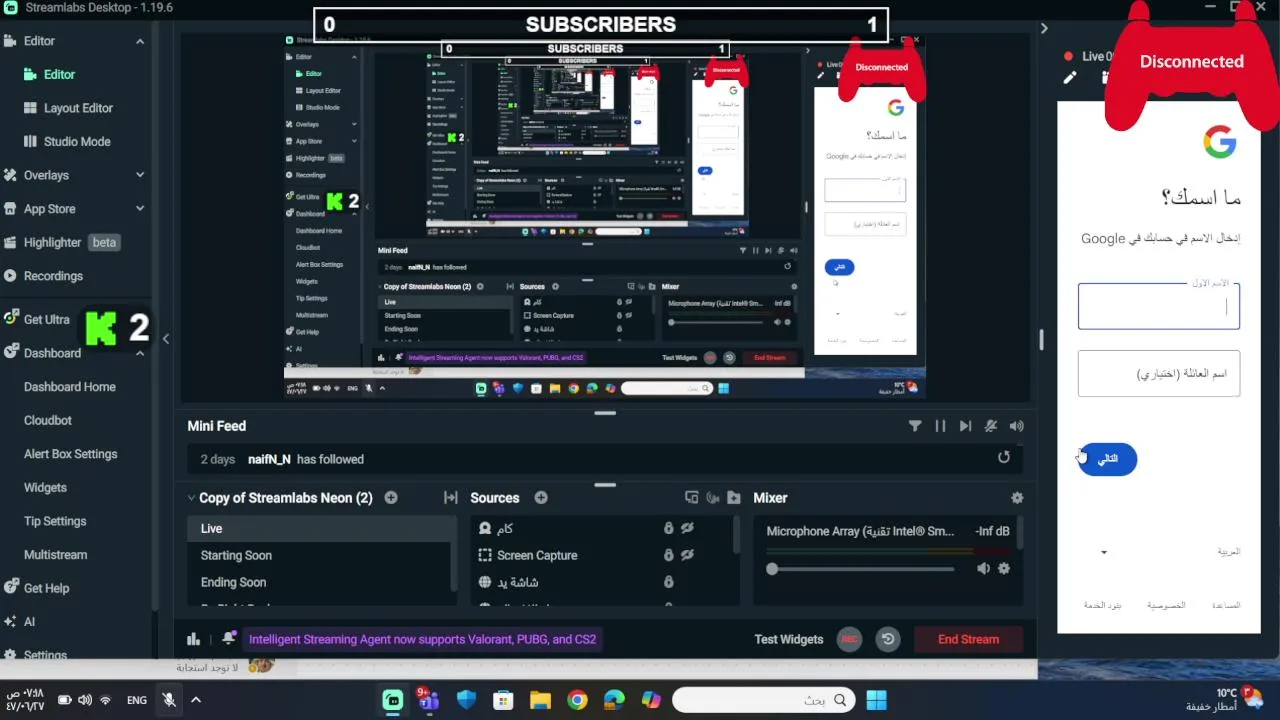Toggle visibility of Screen Capture source
1280x720 pixels.
(688, 555)
